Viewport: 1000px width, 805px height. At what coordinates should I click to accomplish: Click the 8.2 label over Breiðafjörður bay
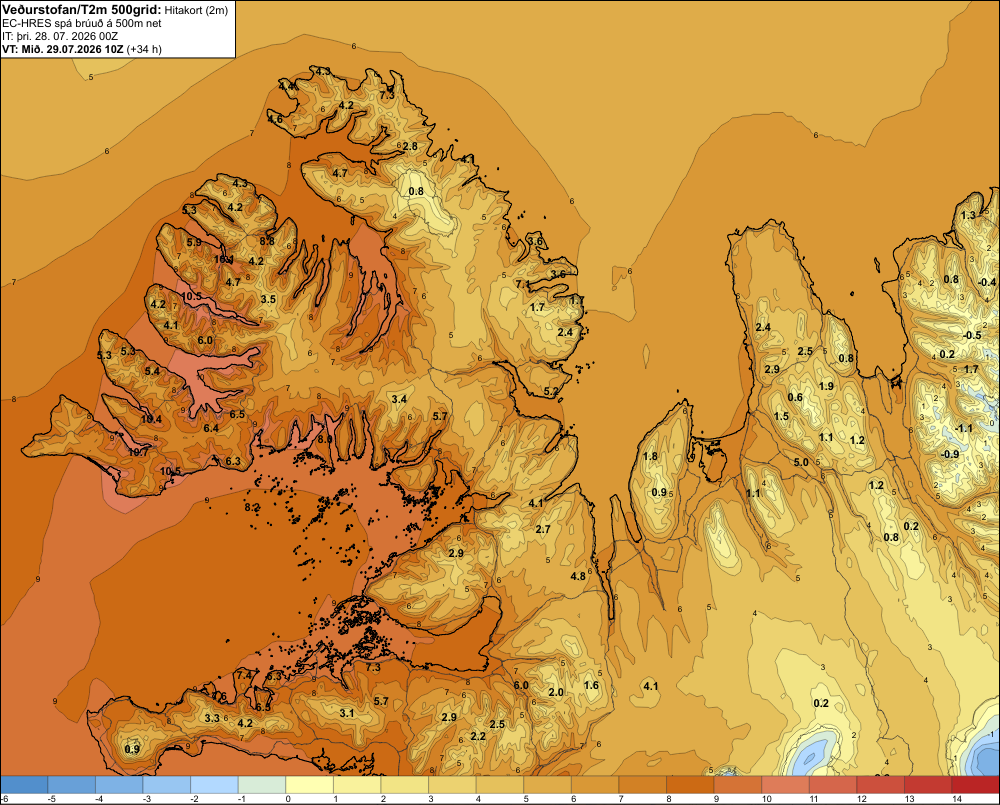pyautogui.click(x=252, y=508)
